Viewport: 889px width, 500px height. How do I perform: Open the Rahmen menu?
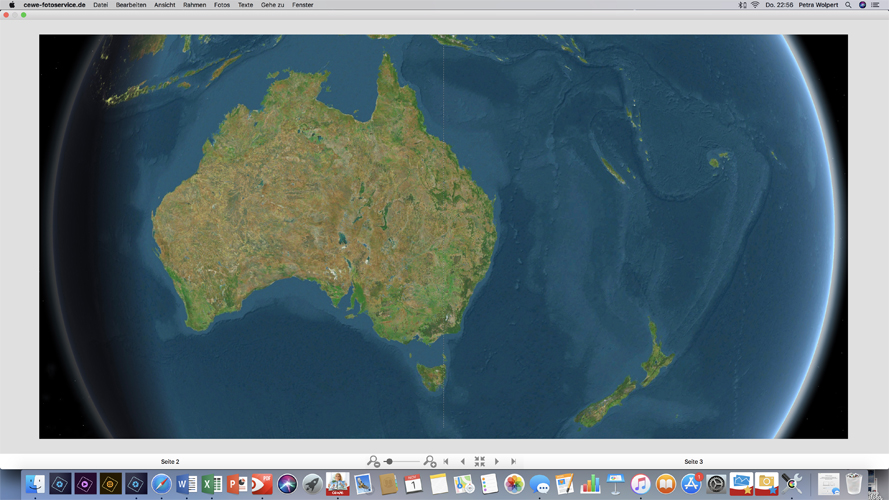tap(194, 5)
